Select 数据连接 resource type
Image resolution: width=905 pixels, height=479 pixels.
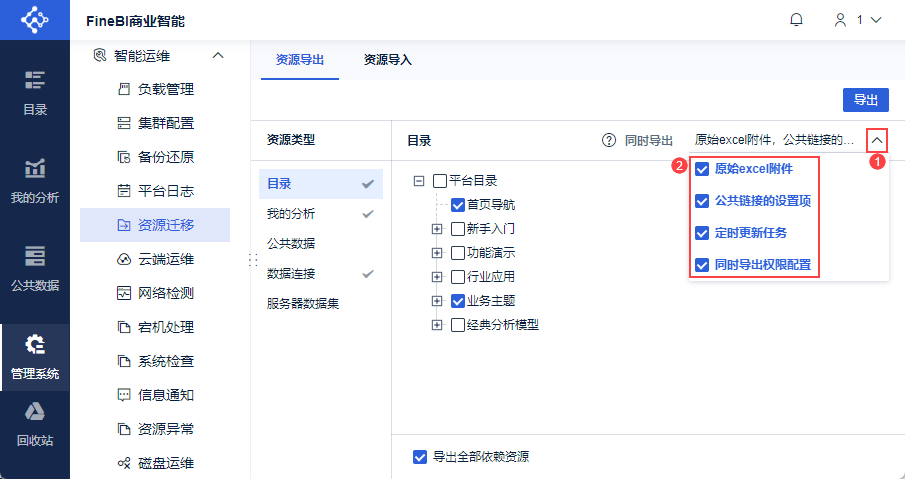click(290, 273)
